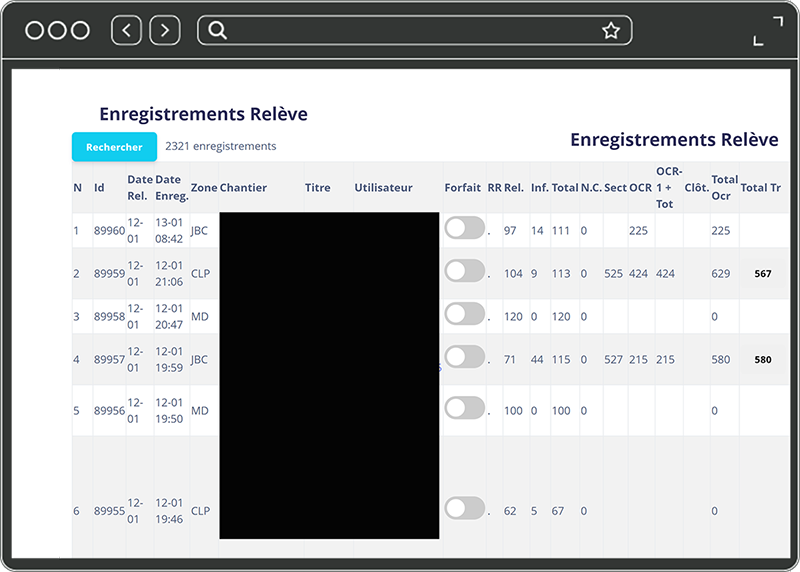Click Zone cell MD in row 3
Image resolution: width=800 pixels, height=572 pixels.
coord(199,316)
